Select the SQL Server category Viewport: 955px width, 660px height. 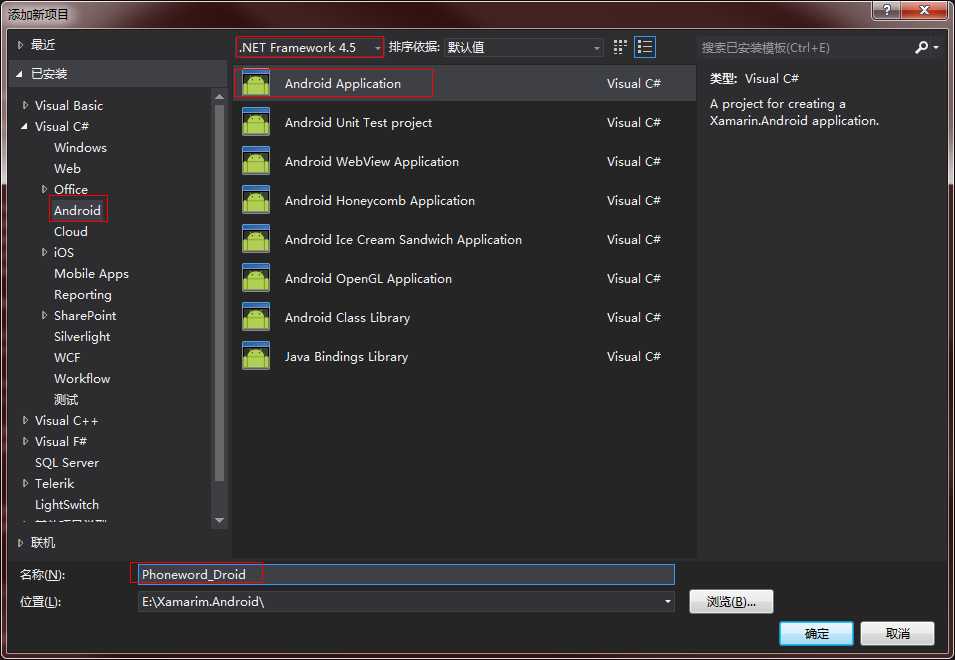point(67,463)
